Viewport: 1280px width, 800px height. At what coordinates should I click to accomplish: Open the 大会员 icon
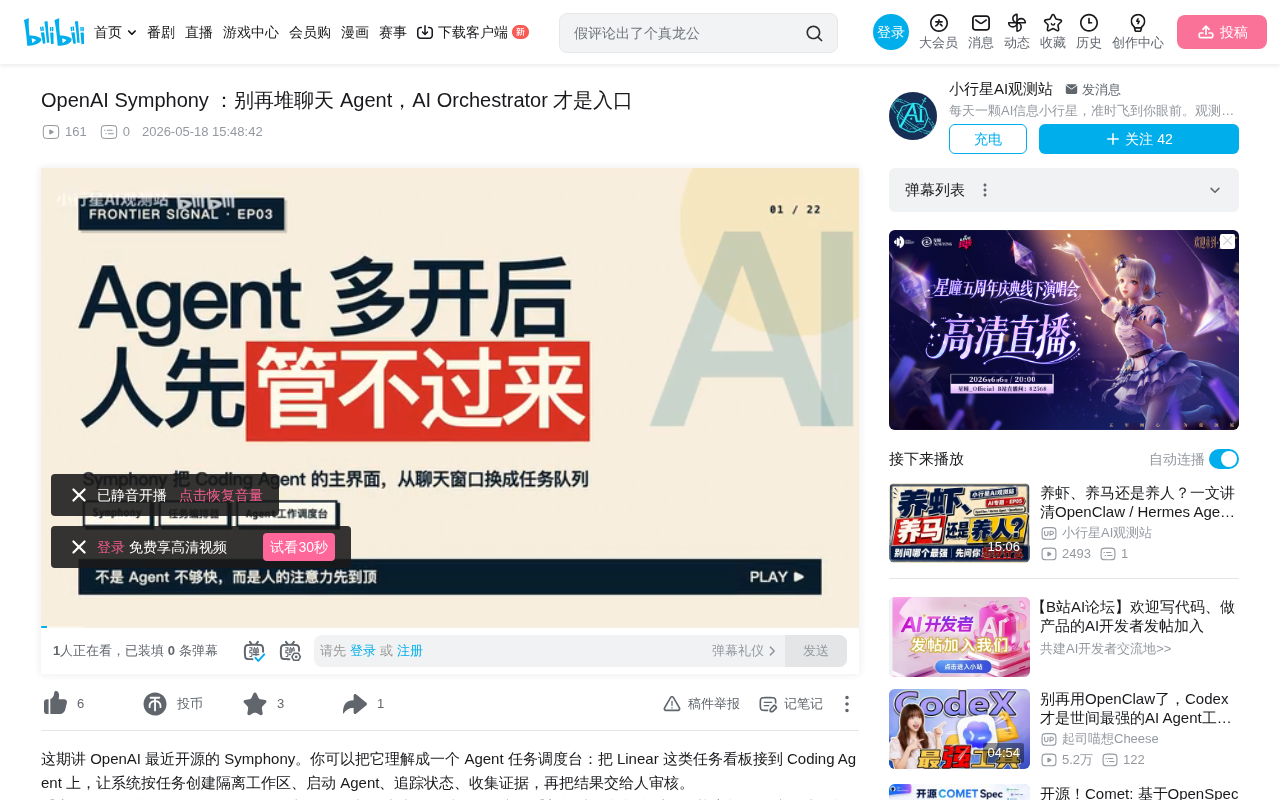(x=938, y=23)
